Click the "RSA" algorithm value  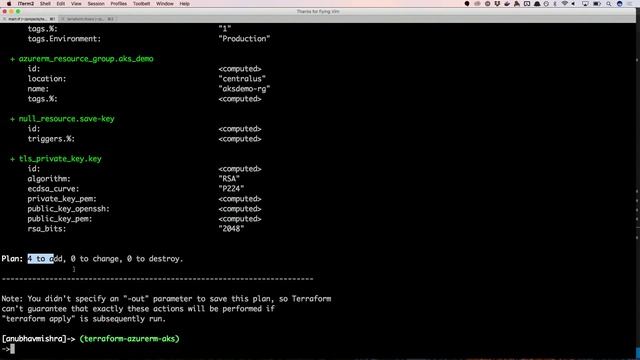(x=229, y=179)
